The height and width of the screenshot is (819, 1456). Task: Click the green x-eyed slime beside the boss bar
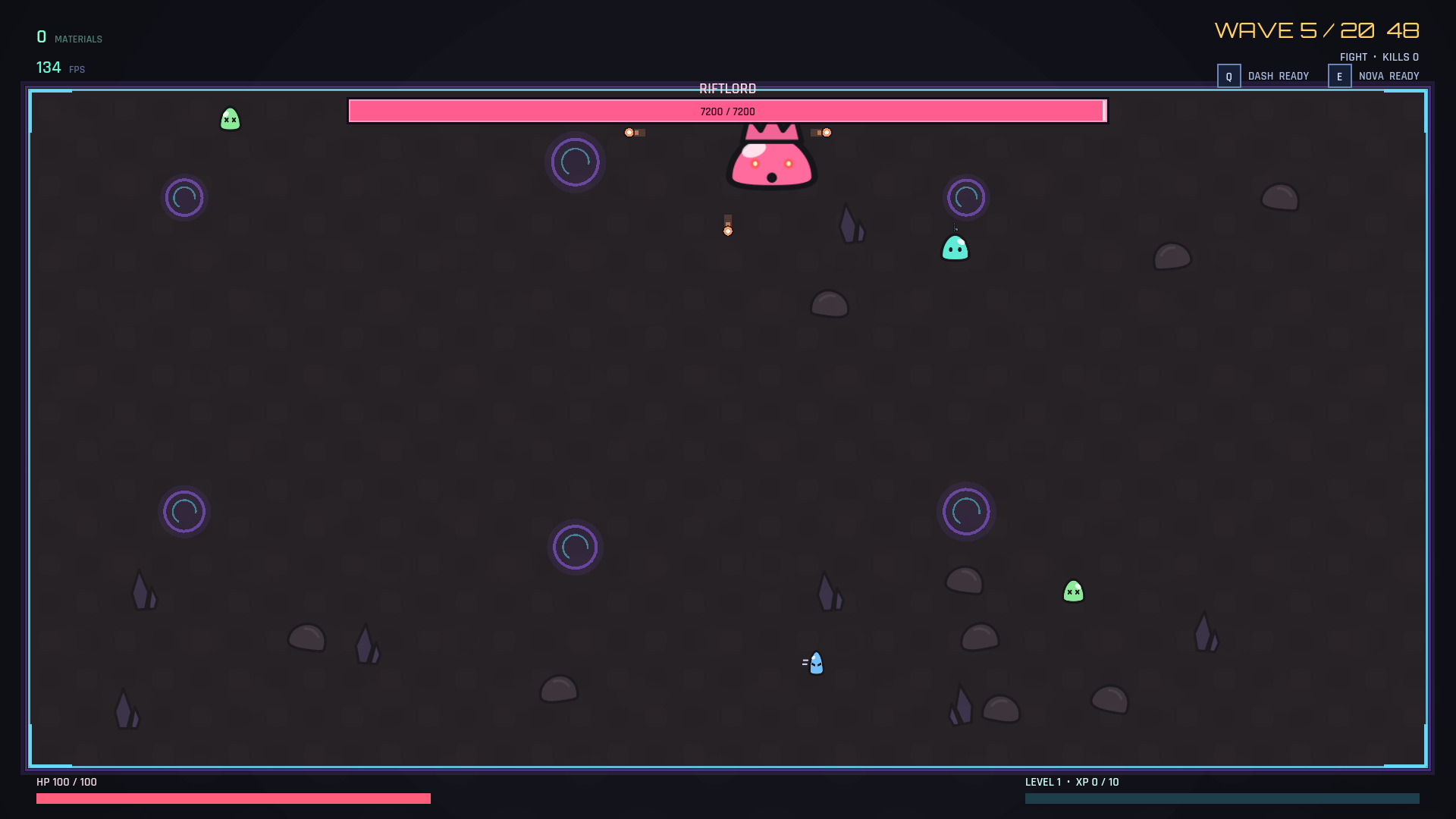click(230, 119)
